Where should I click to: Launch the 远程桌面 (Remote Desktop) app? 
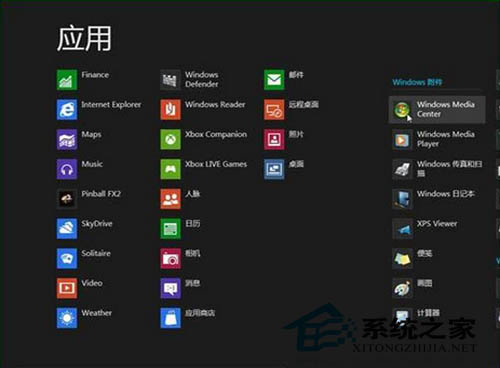[291, 109]
